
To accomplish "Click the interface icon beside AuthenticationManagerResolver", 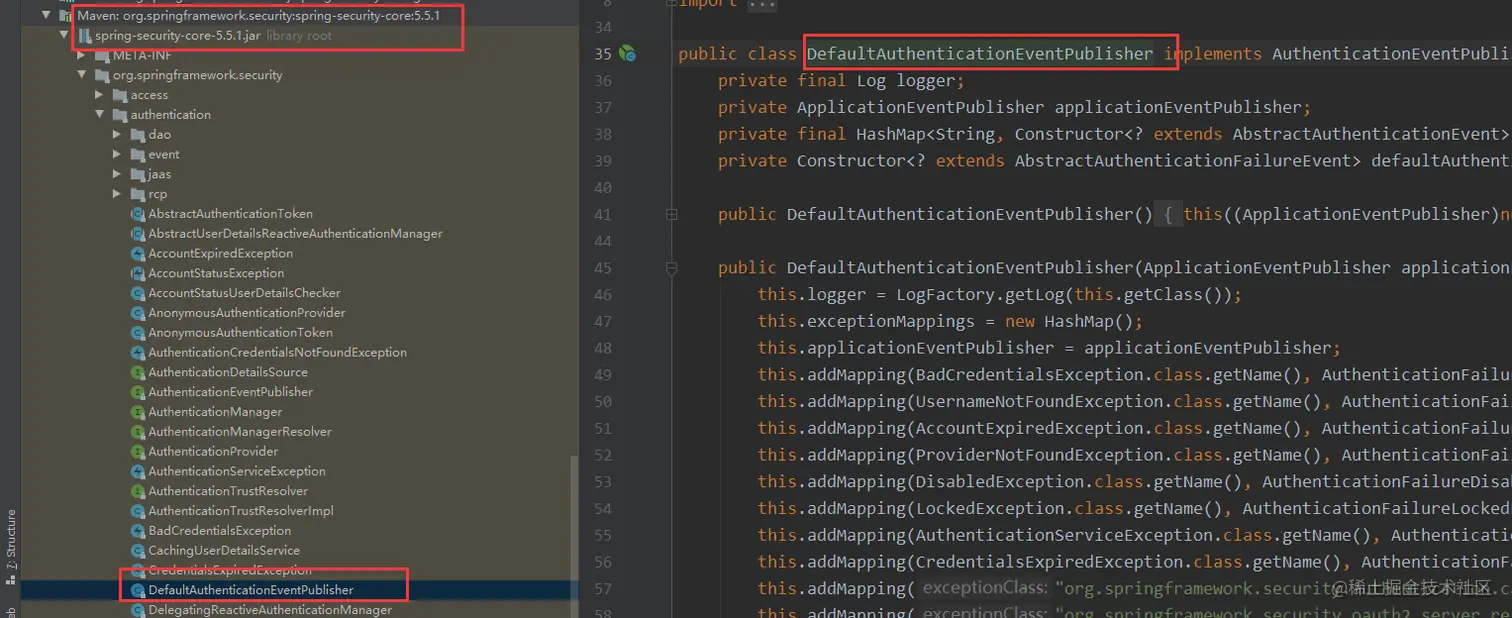I will 139,432.
